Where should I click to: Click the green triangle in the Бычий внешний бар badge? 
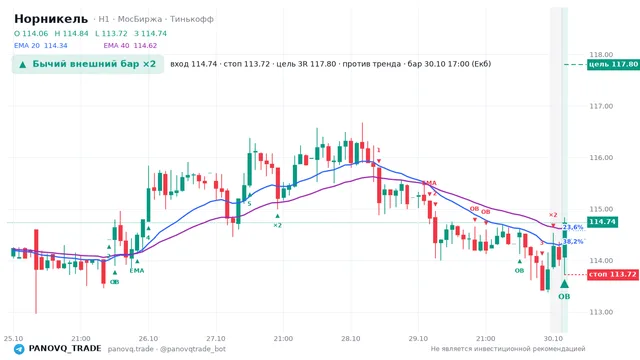tap(23, 64)
